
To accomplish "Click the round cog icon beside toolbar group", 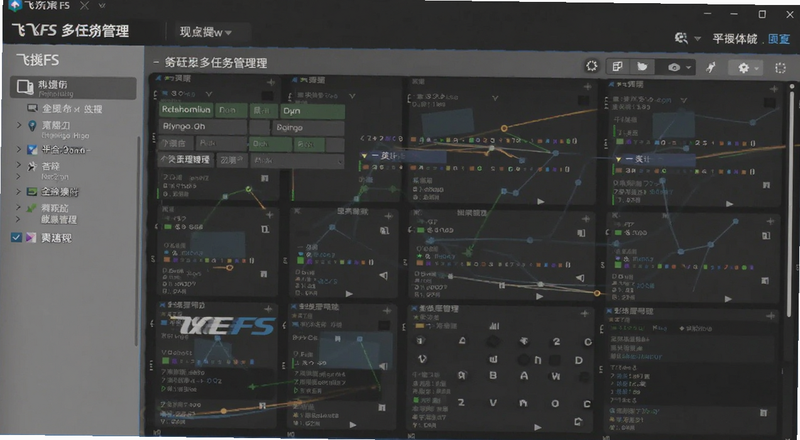I will [x=592, y=66].
